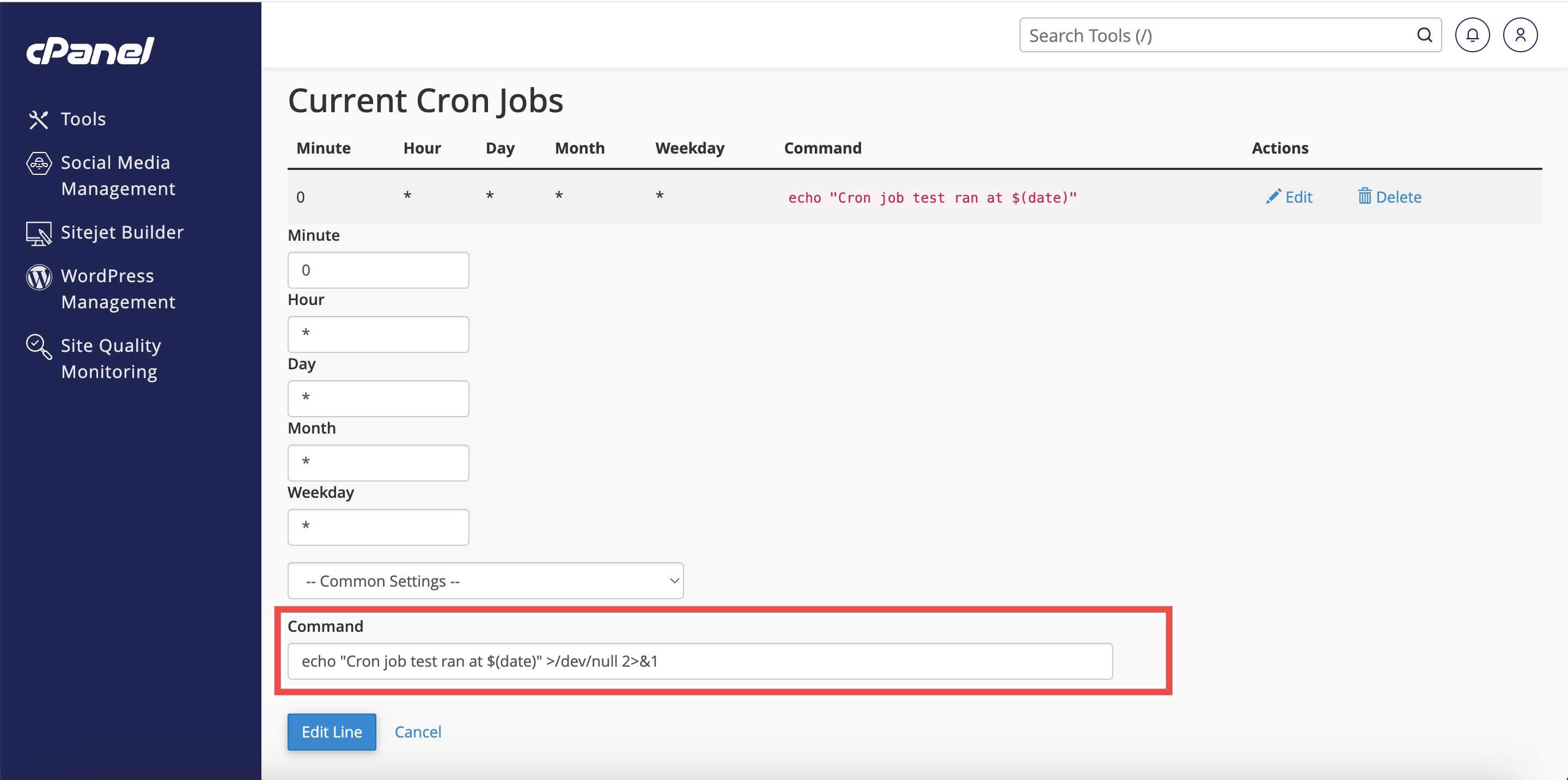
Task: Open the notifications bell icon
Action: coord(1472,35)
